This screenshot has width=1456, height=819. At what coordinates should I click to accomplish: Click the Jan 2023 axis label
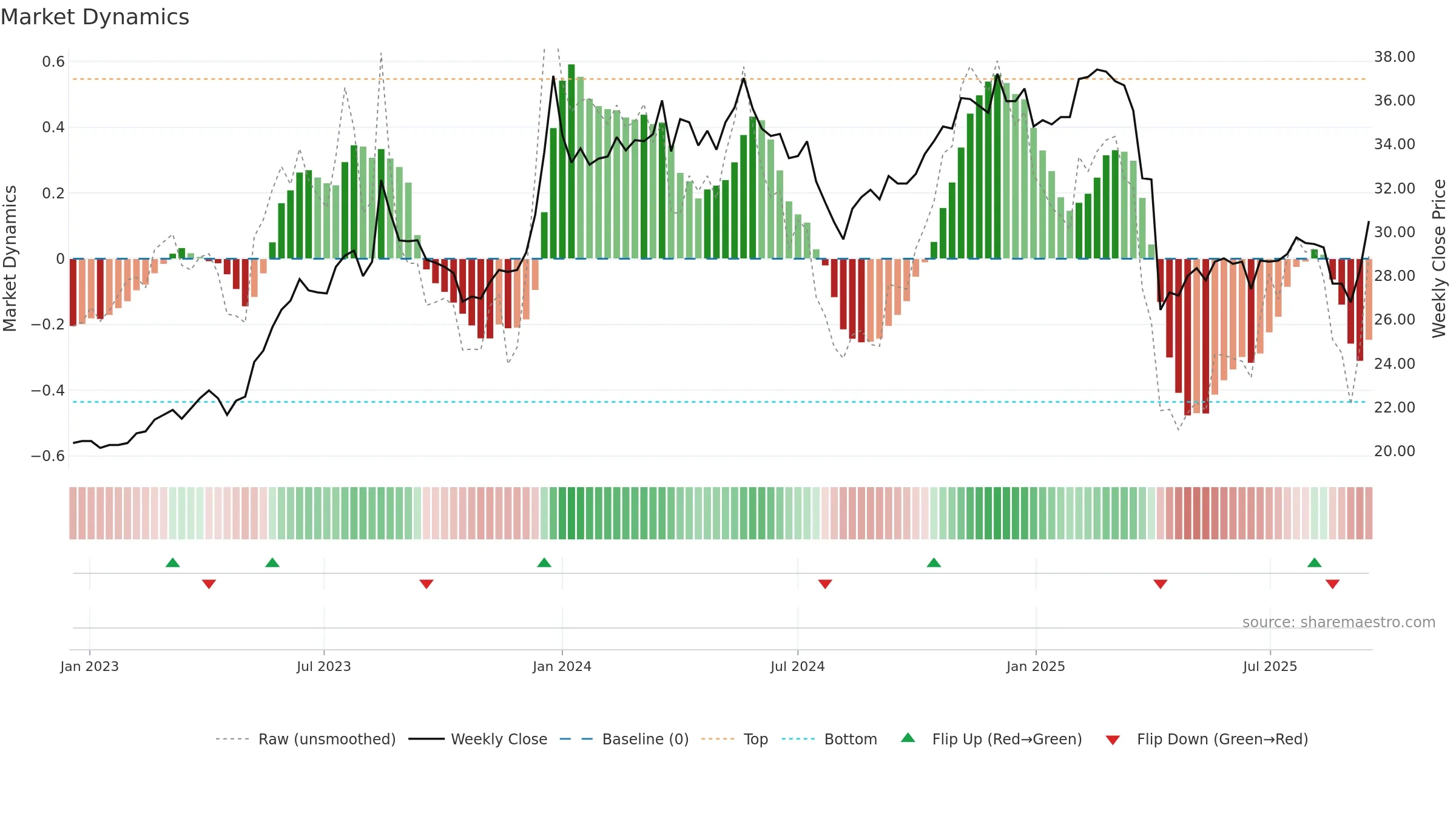(x=90, y=666)
